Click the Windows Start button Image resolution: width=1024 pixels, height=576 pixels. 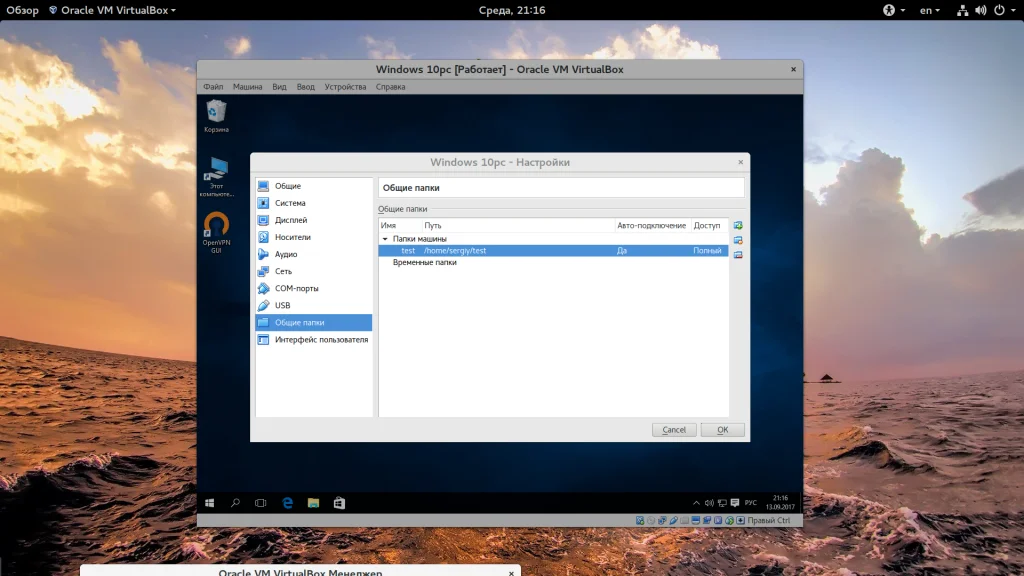210,502
